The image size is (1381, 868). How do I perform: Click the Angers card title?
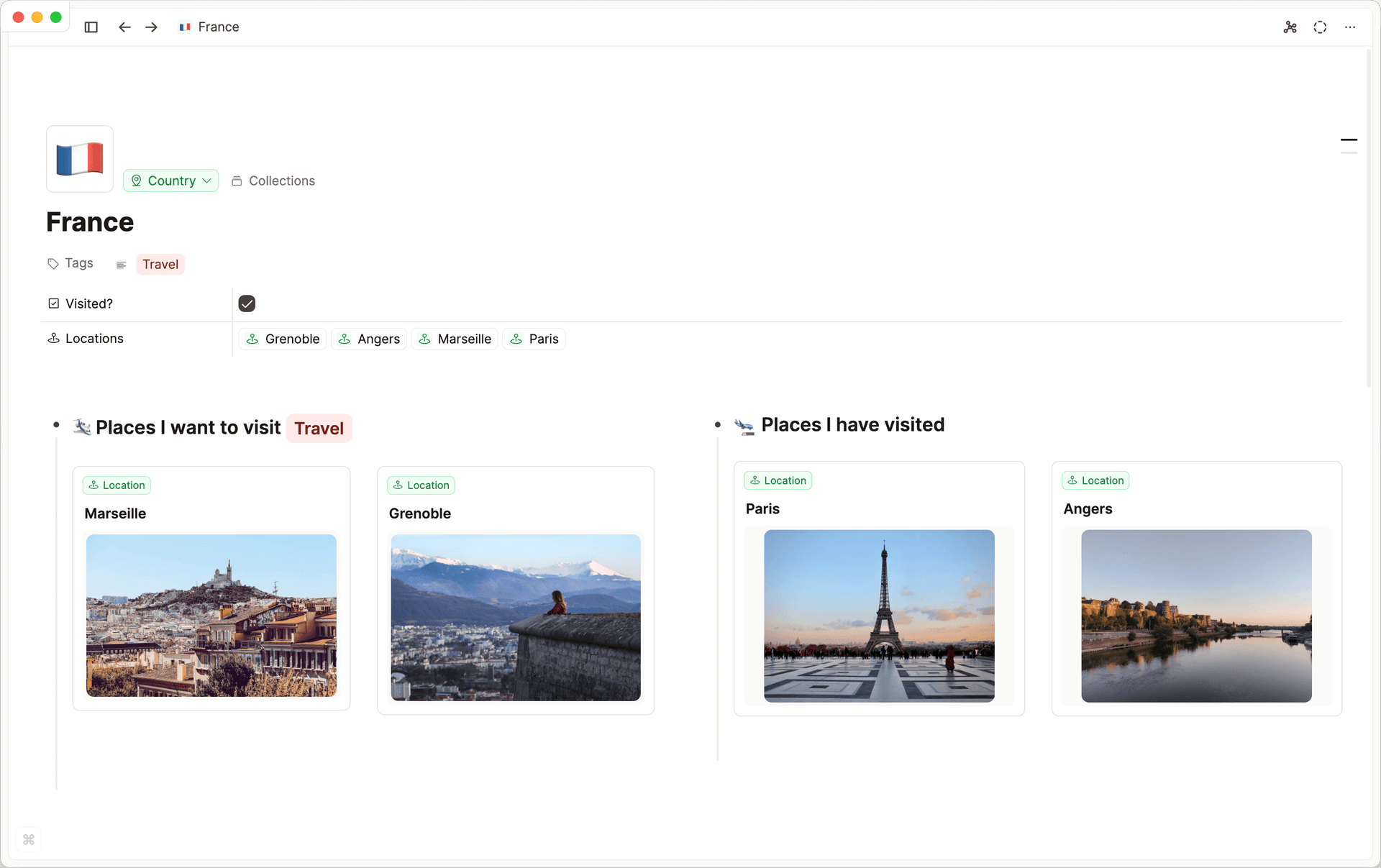[1088, 508]
